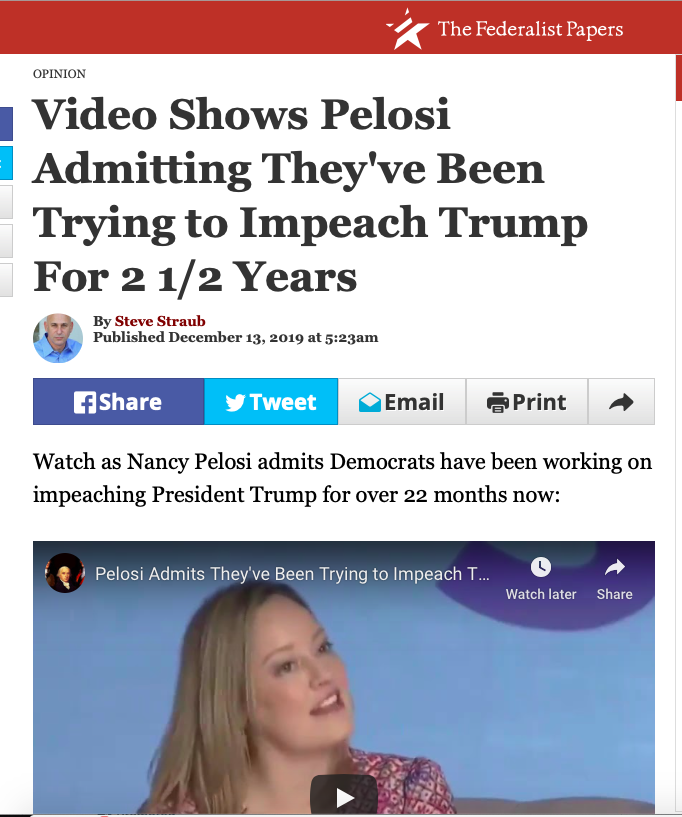The image size is (682, 817).
Task: Send article using the Email button
Action: click(402, 402)
